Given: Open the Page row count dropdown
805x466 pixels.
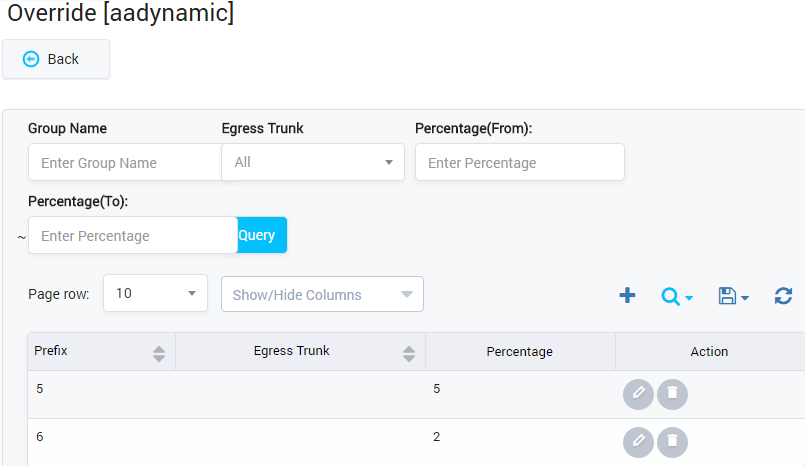Looking at the screenshot, I should pos(155,294).
